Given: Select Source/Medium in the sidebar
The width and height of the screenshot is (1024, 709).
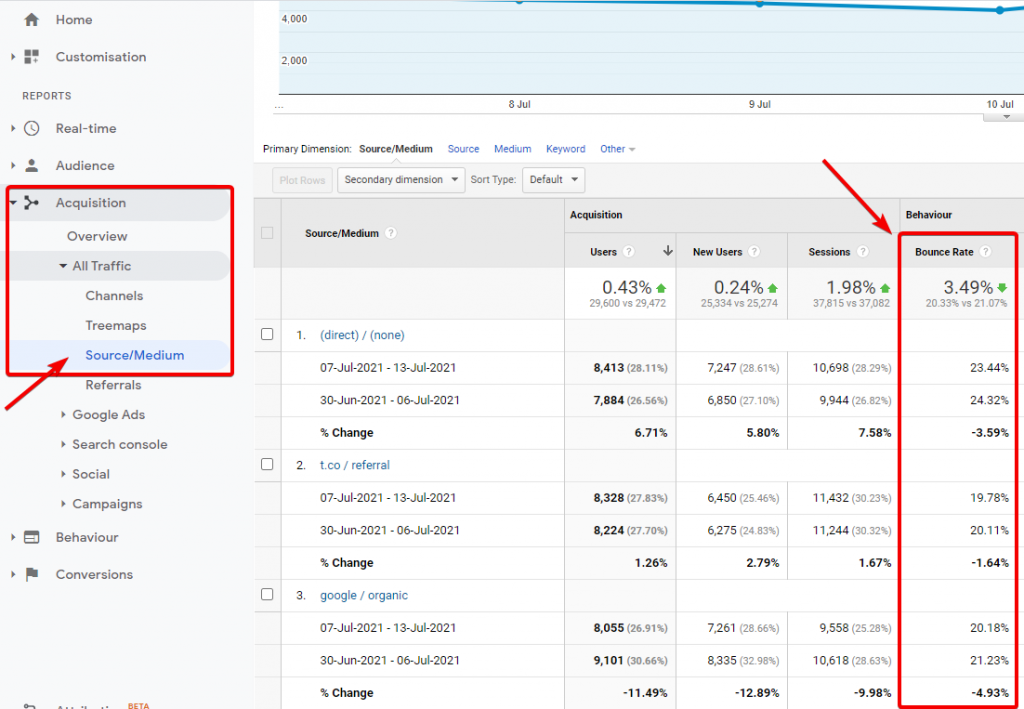Looking at the screenshot, I should (134, 355).
